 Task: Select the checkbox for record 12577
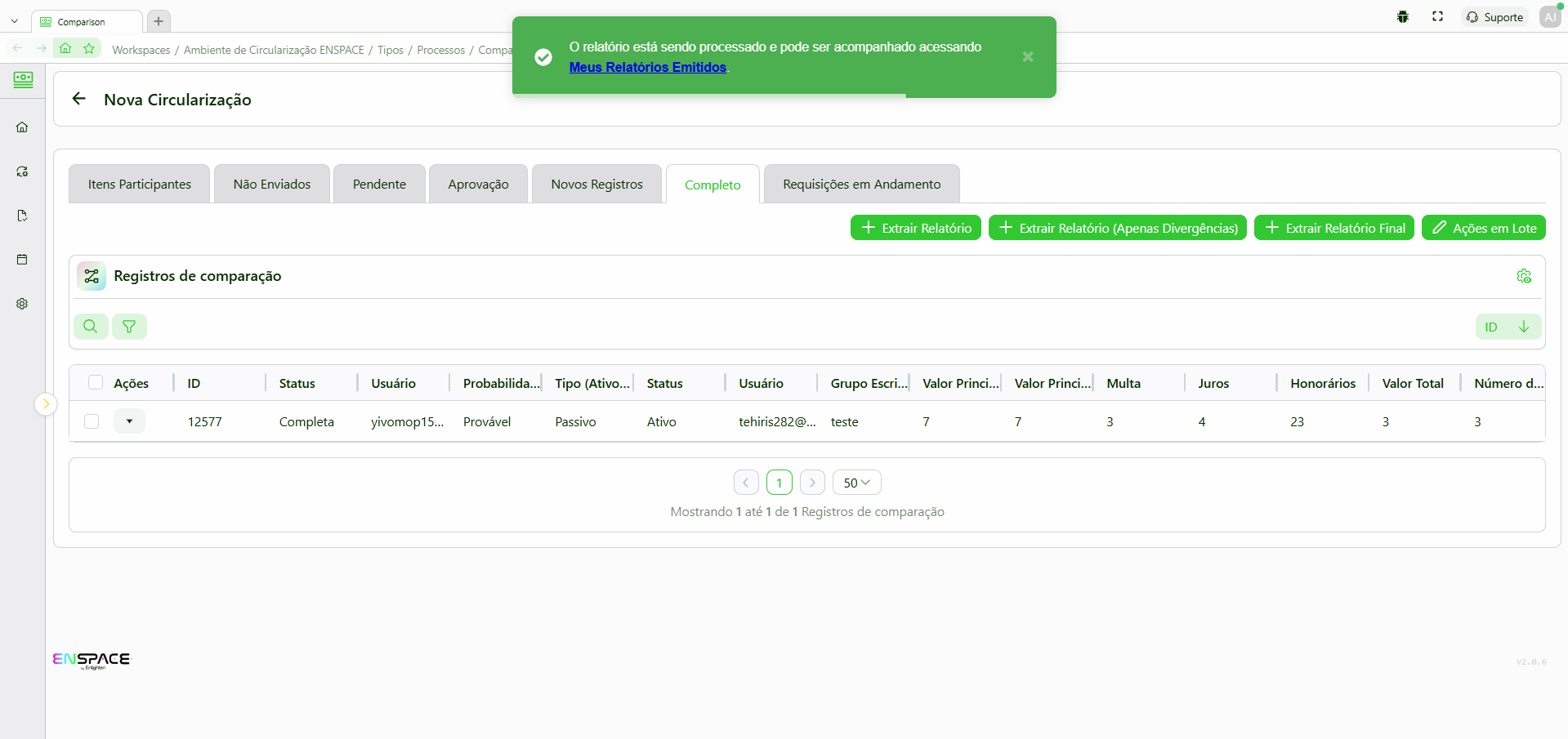[92, 421]
